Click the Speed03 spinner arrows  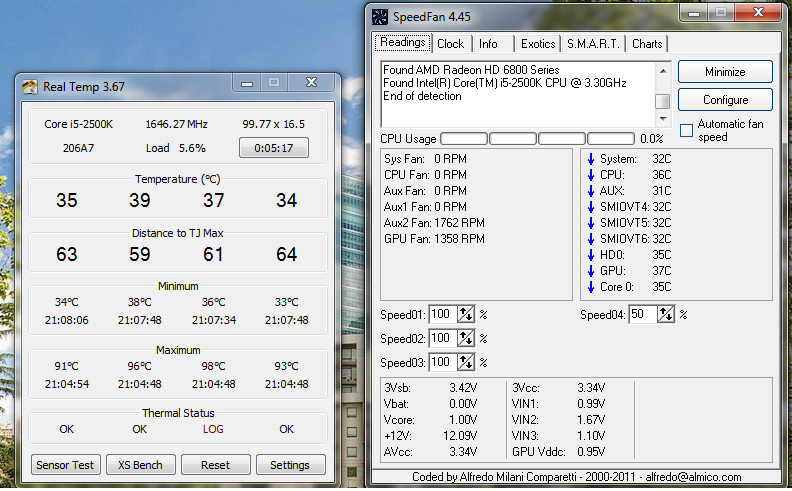tap(466, 362)
